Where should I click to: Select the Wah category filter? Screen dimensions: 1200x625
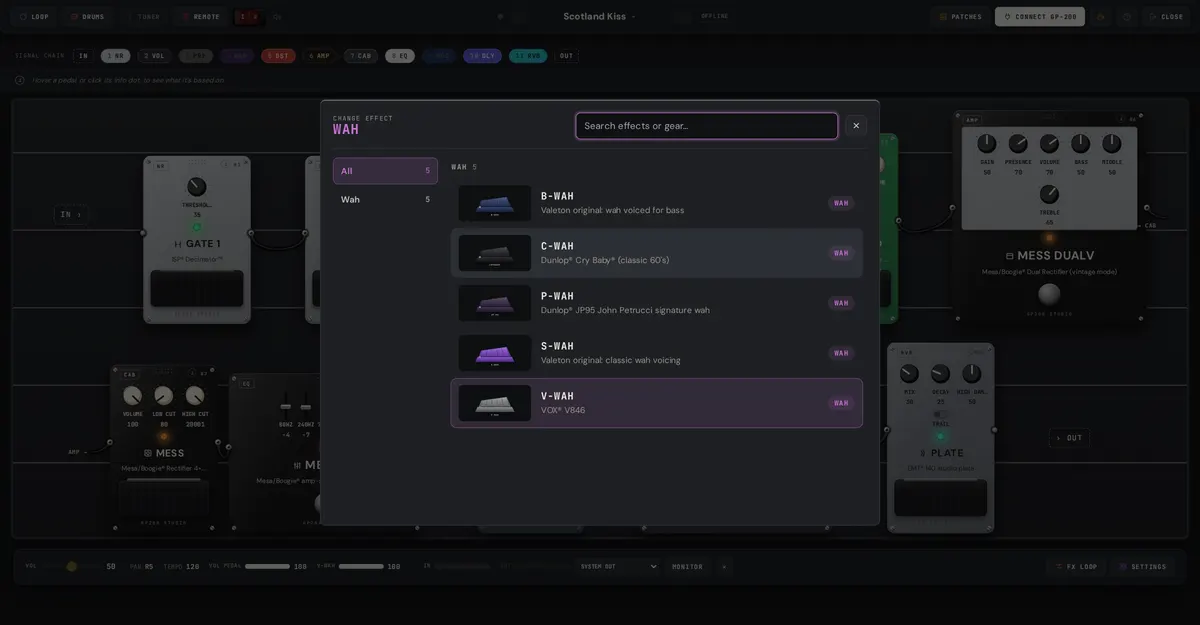pyautogui.click(x=385, y=199)
